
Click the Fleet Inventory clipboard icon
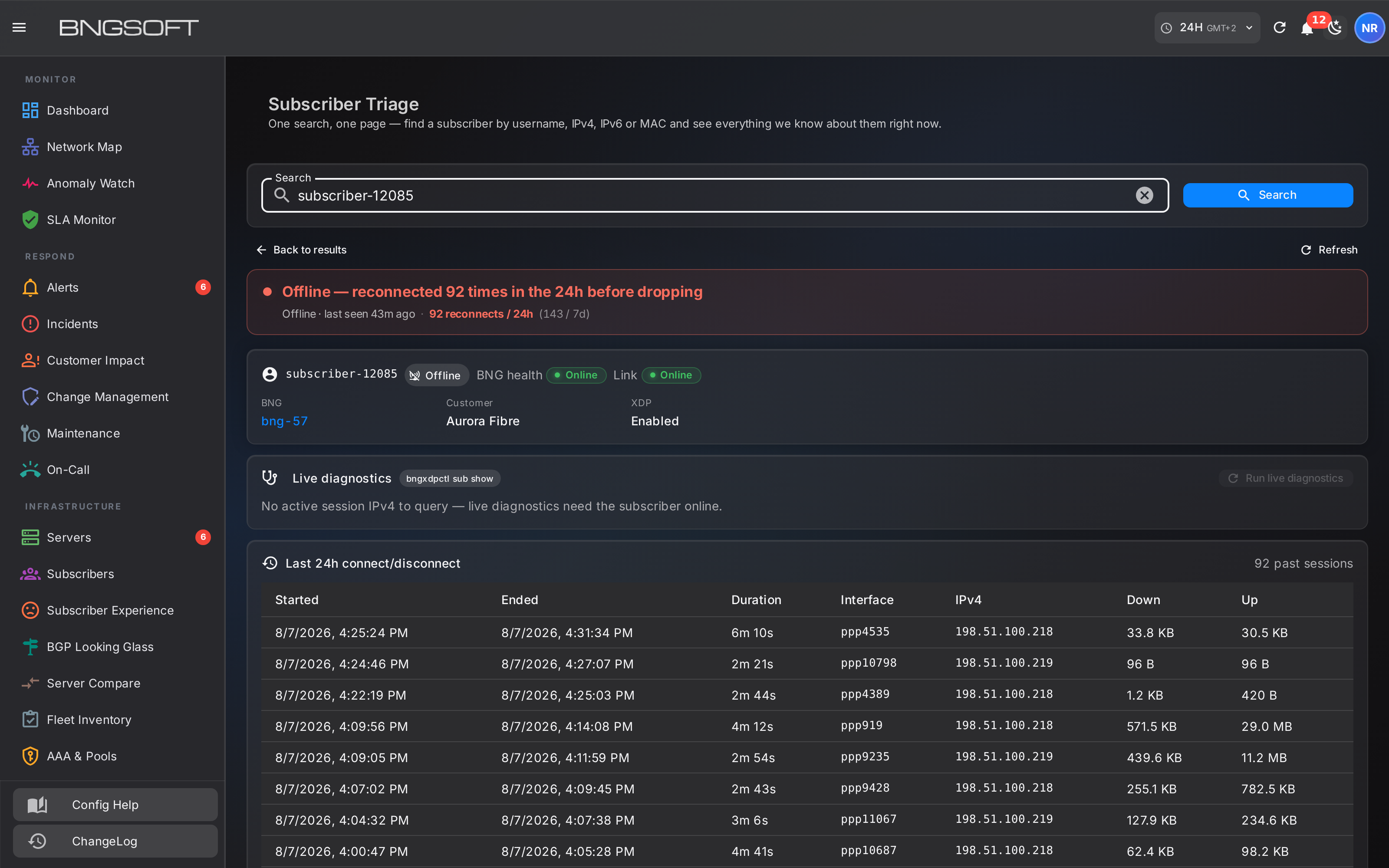[30, 720]
